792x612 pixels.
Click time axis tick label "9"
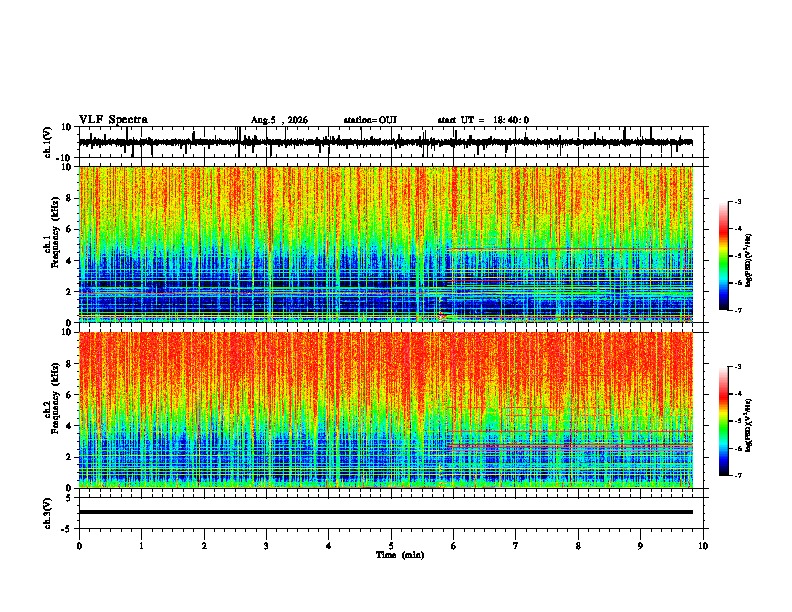click(x=640, y=546)
